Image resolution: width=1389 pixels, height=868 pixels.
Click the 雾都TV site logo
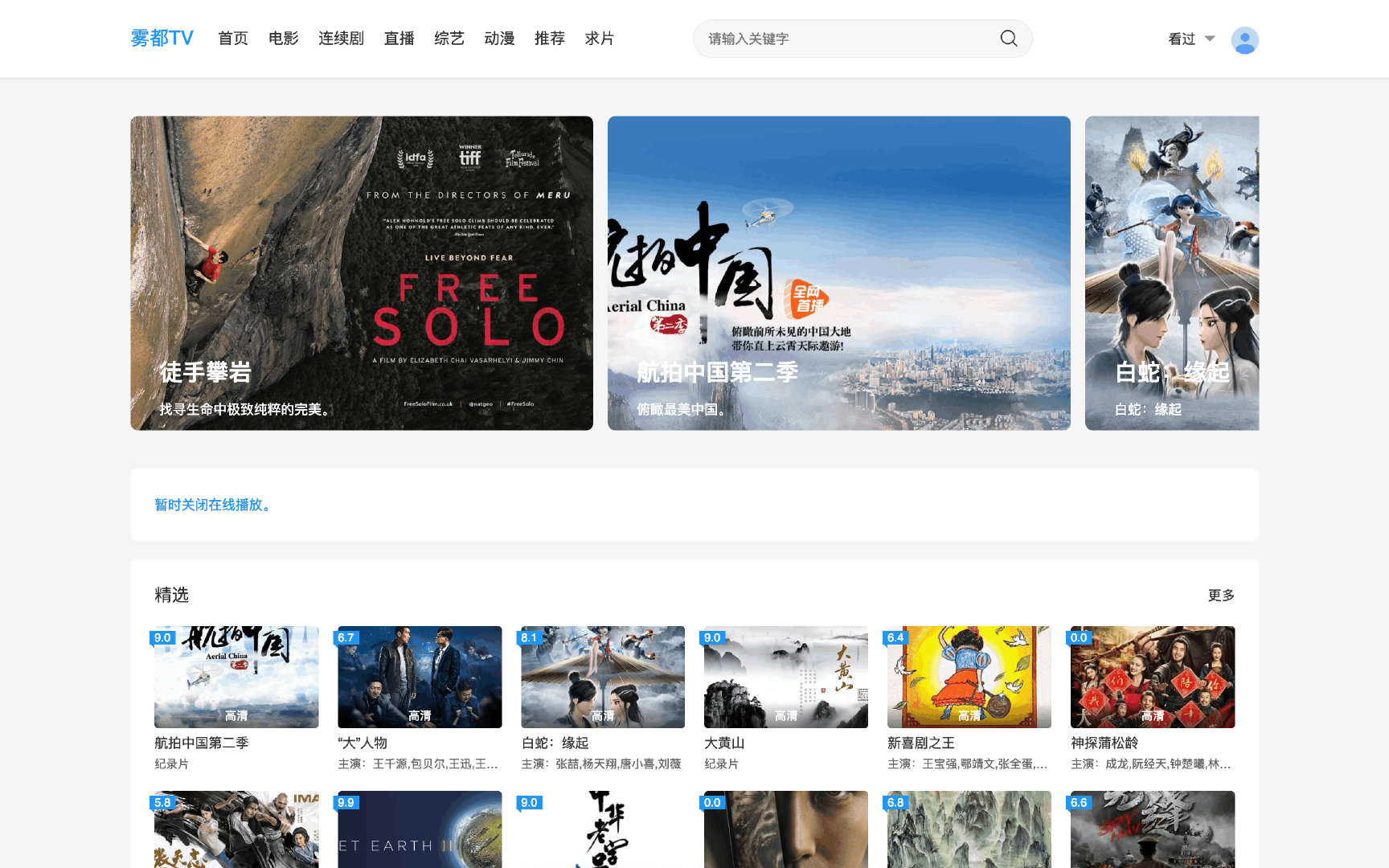162,39
